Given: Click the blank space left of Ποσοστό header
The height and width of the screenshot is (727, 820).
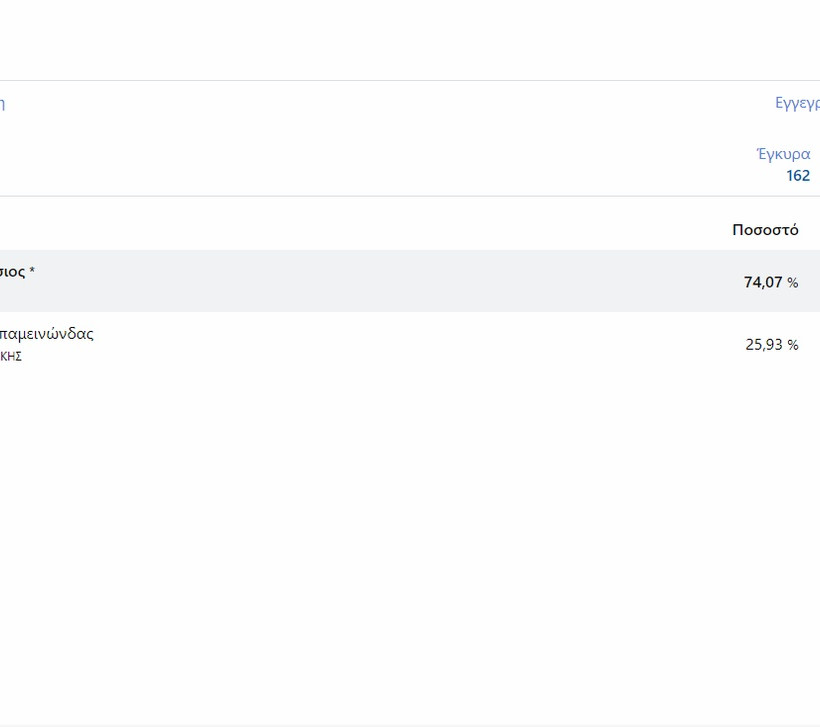Looking at the screenshot, I should 400,230.
